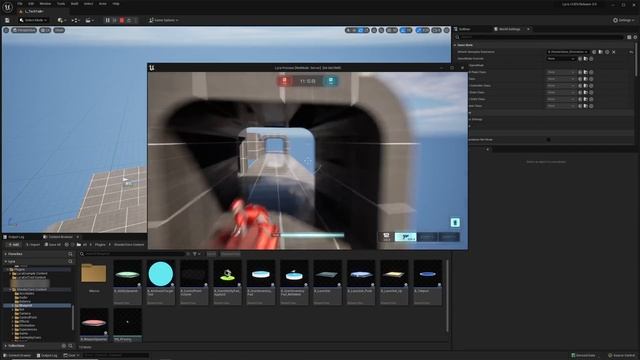Click the red team score HUD icon

pos(284,81)
